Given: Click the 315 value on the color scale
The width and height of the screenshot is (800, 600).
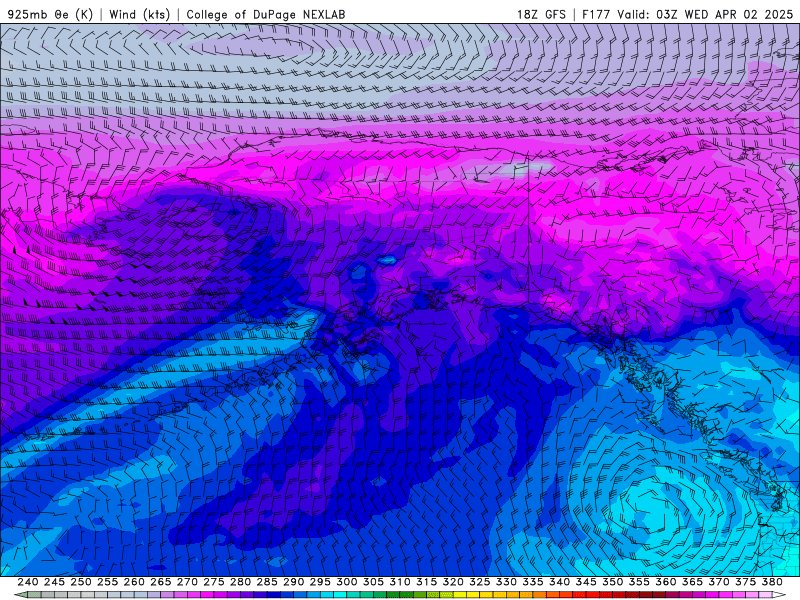Looking at the screenshot, I should coord(426,582).
